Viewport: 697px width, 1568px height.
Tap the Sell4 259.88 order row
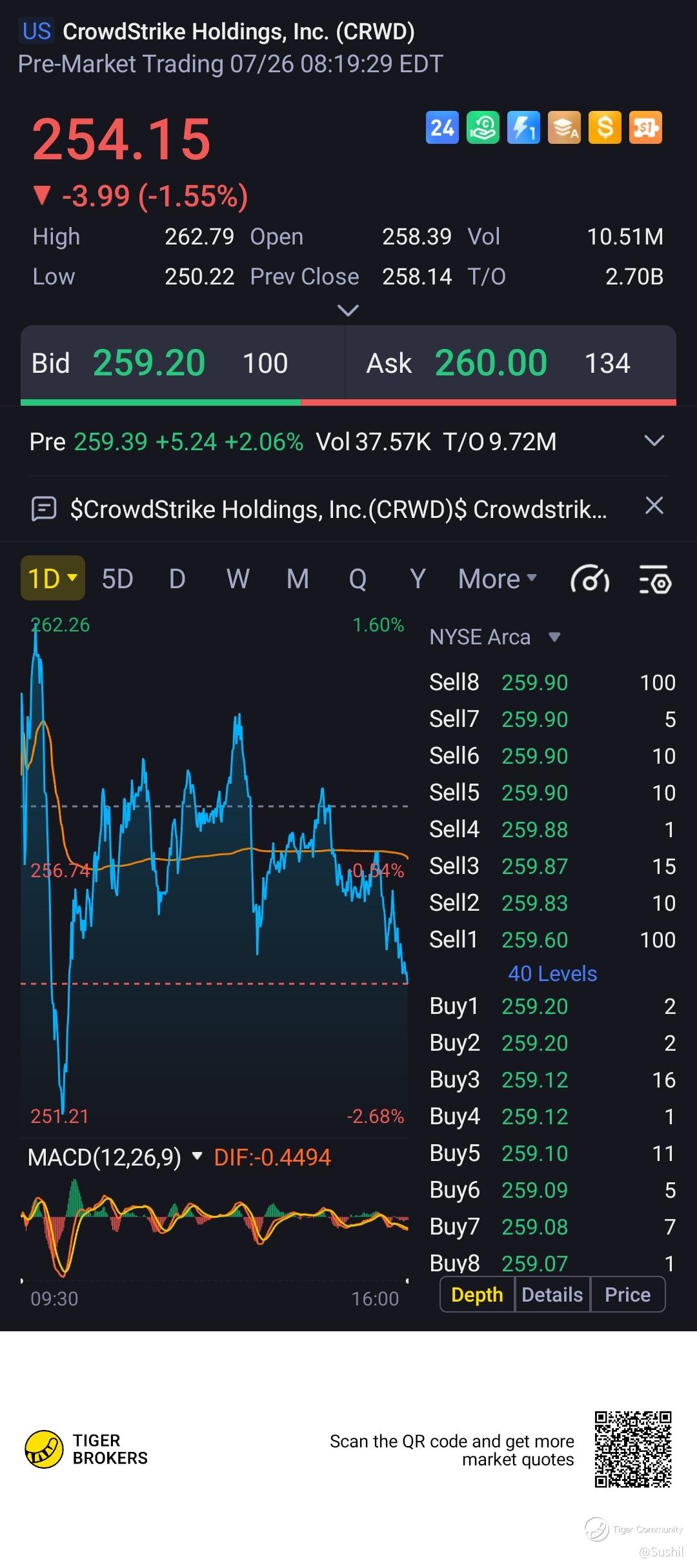[552, 829]
